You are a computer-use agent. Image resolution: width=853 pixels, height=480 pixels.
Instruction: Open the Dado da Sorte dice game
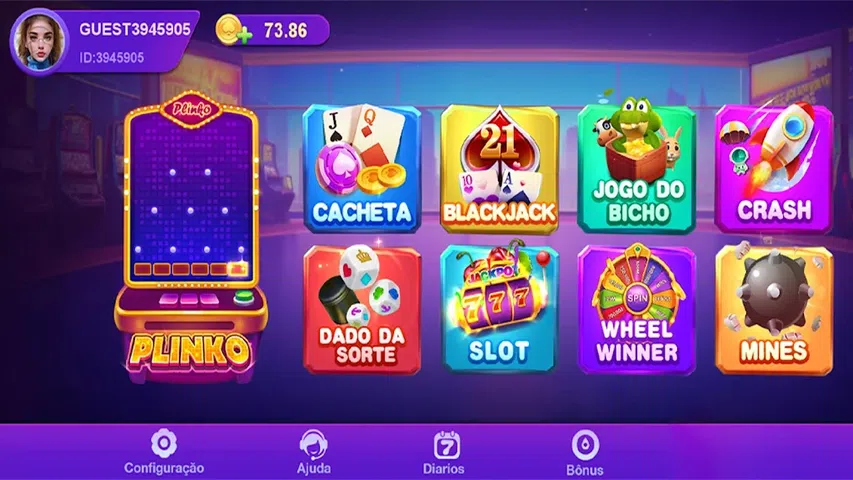click(x=362, y=309)
